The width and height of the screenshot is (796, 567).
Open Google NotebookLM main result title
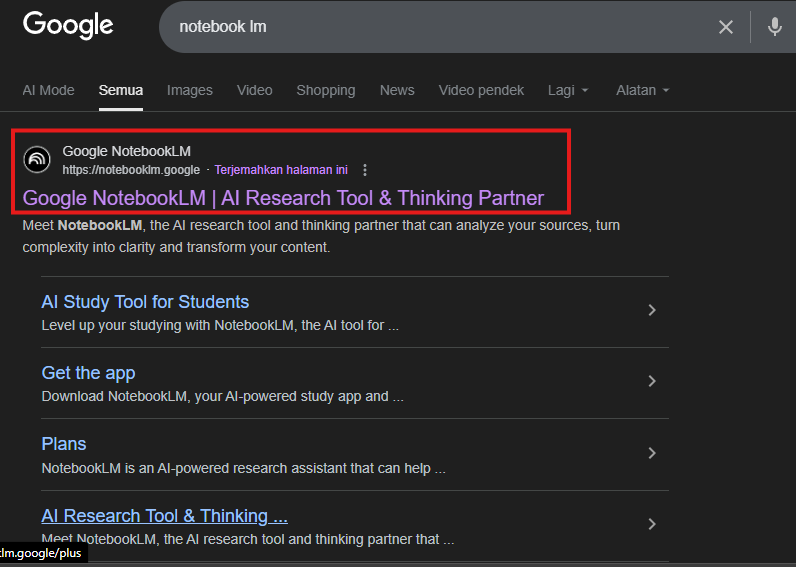click(x=283, y=198)
